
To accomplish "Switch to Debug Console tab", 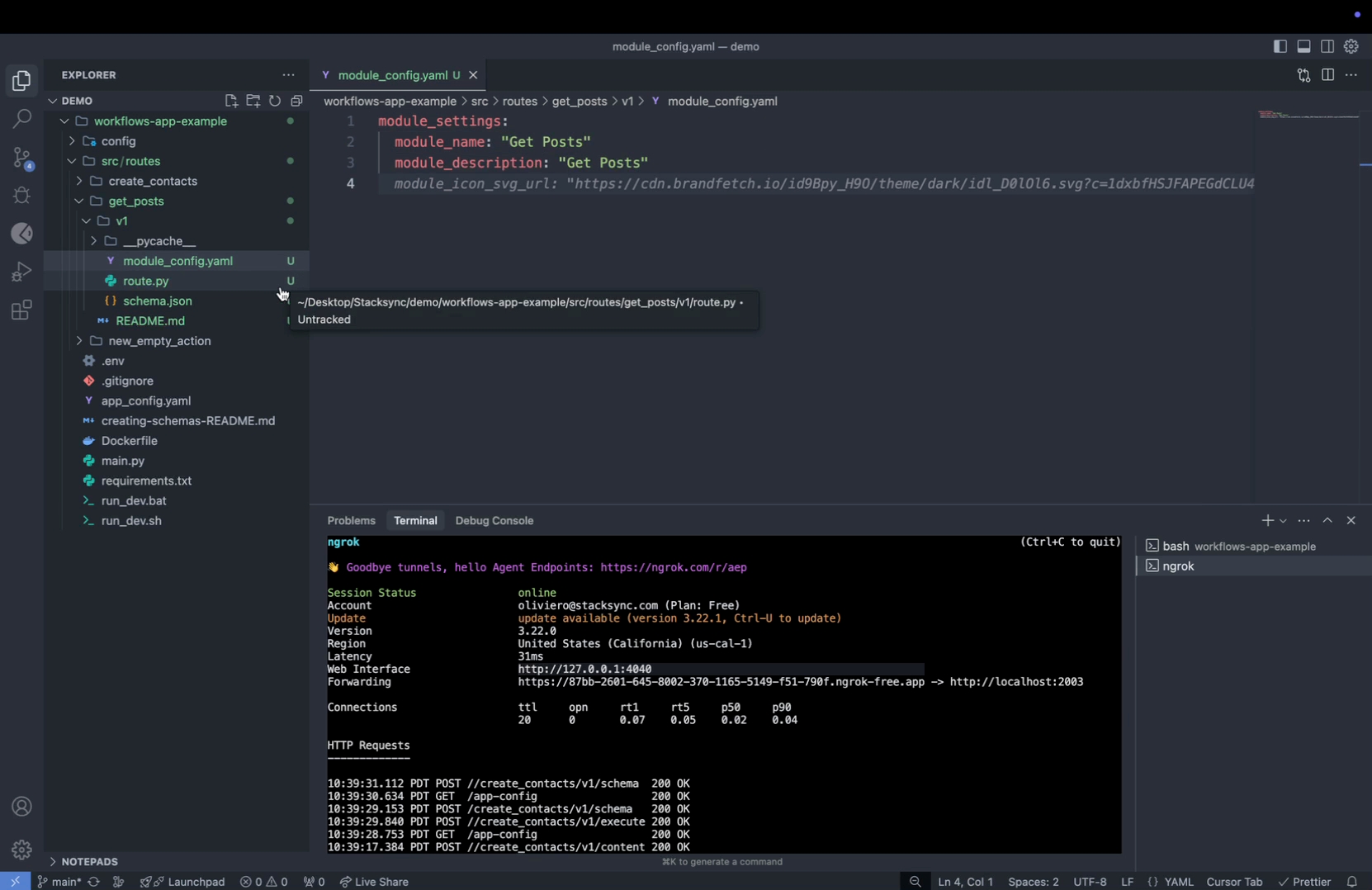I will (494, 521).
